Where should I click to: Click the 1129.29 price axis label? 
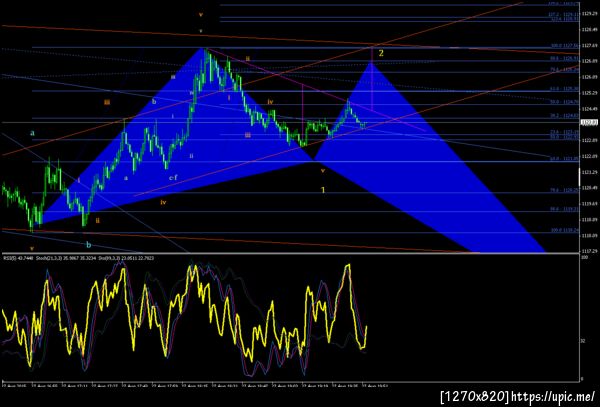coord(589,13)
